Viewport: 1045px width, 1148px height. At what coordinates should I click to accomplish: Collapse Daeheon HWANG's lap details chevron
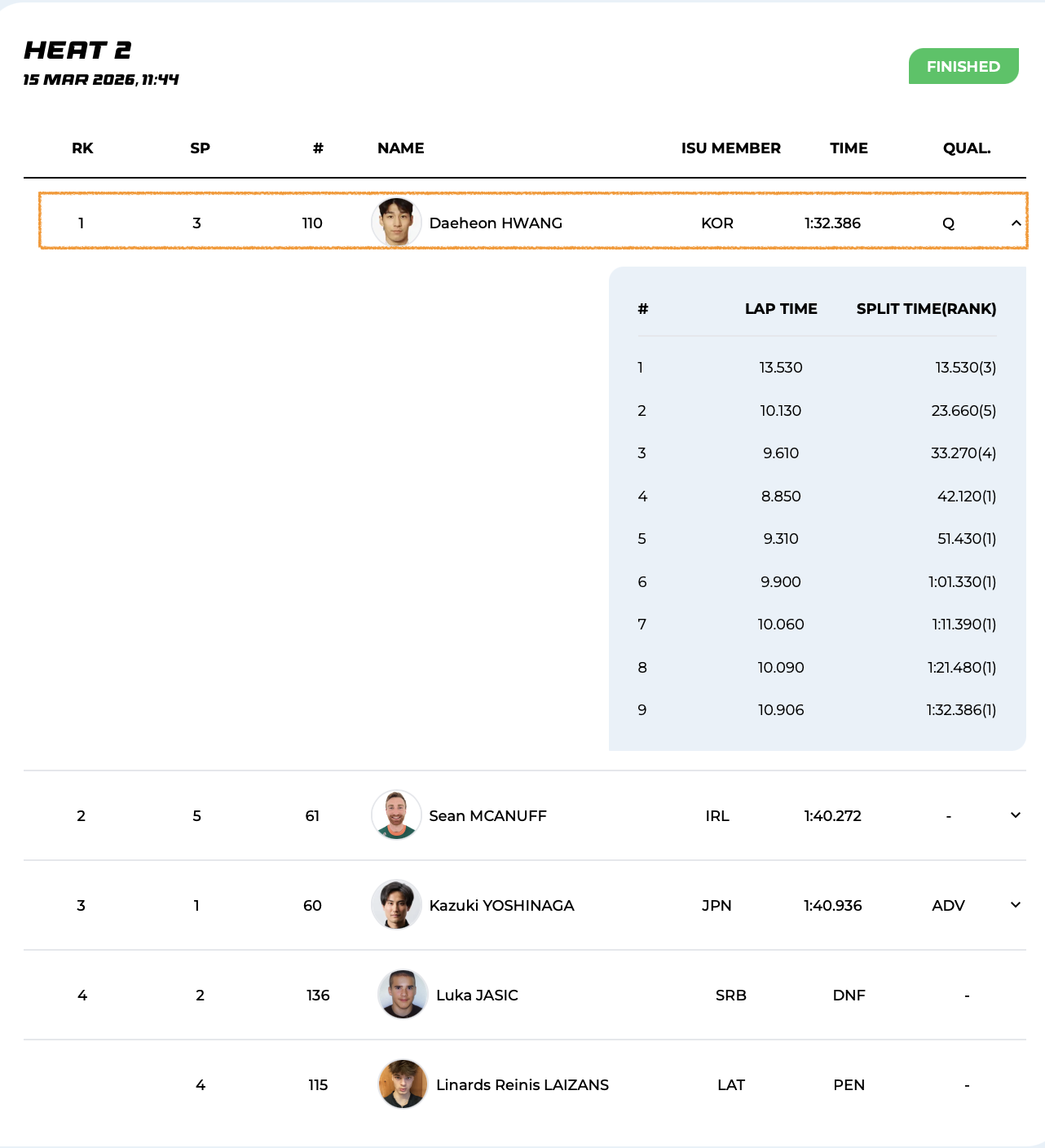pyautogui.click(x=1016, y=223)
